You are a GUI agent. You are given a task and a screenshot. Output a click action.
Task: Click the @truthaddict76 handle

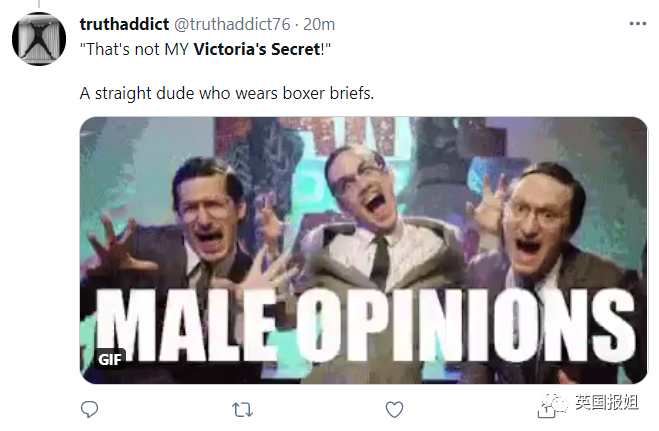tap(232, 24)
